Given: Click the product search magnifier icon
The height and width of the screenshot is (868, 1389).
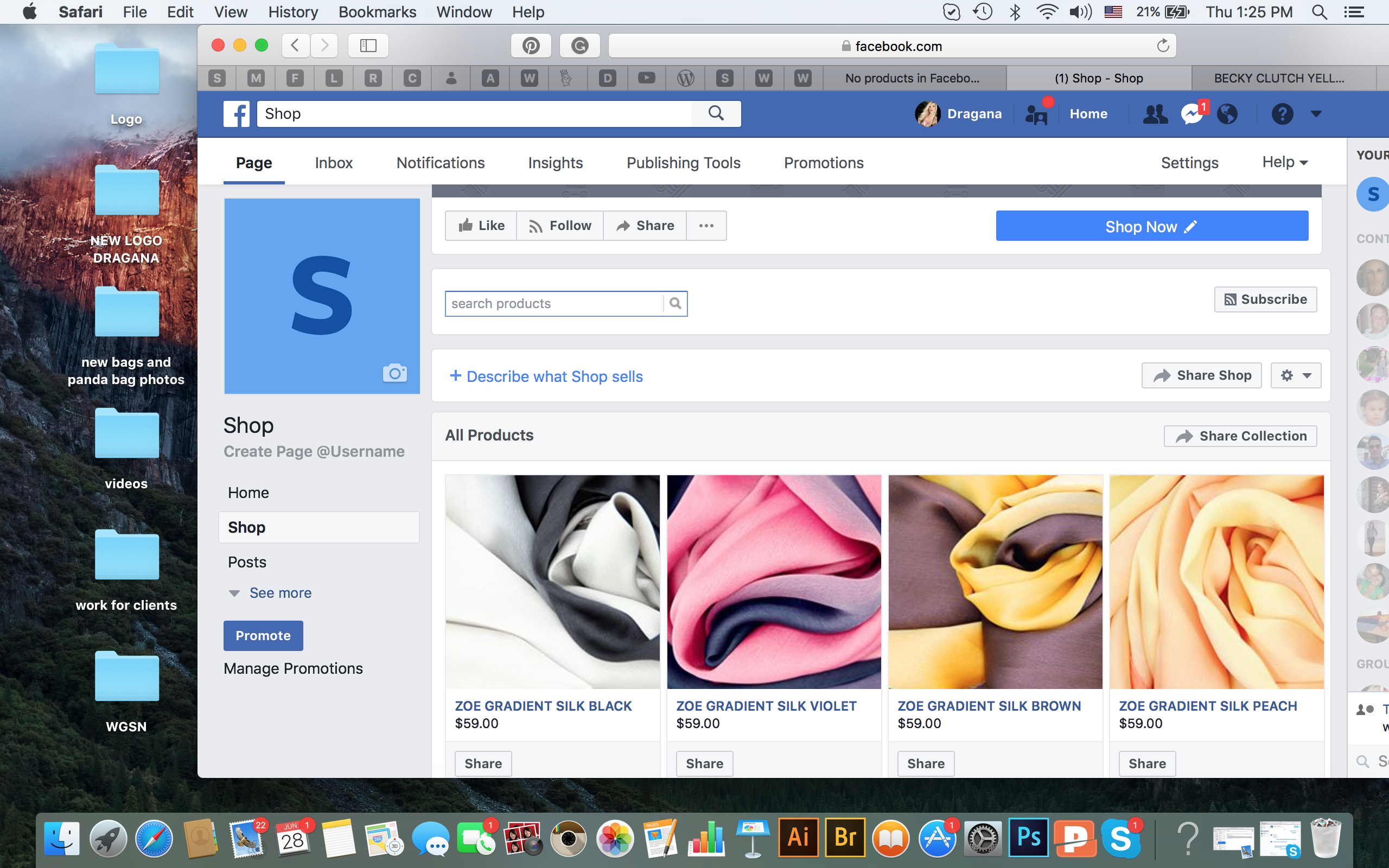Looking at the screenshot, I should (x=676, y=303).
